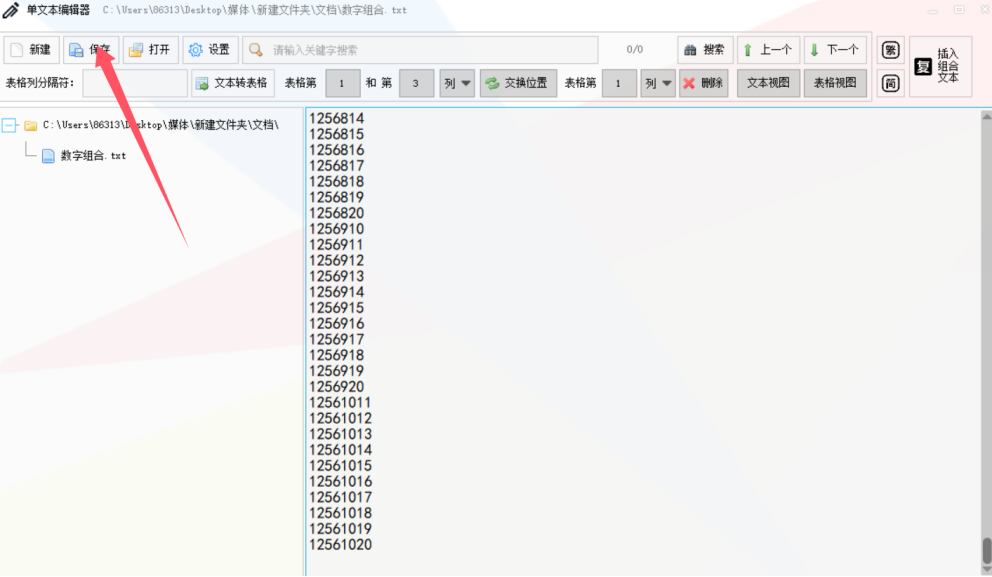The image size is (992, 577).
Task: Select 数字组合.txt in the file tree
Action: (x=93, y=156)
